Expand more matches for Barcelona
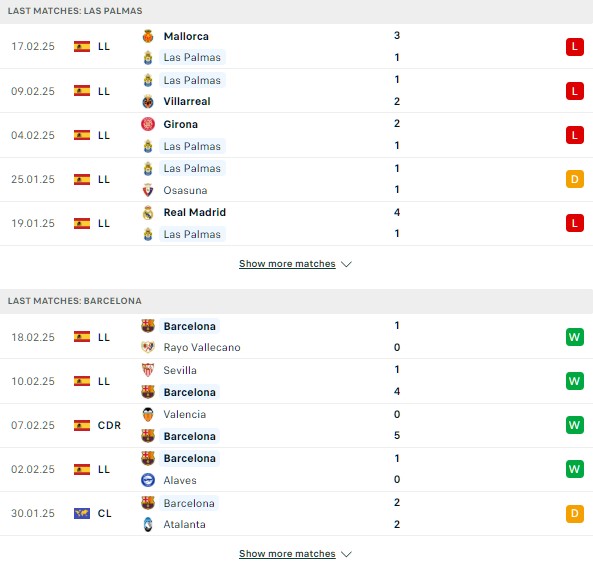 pos(287,554)
